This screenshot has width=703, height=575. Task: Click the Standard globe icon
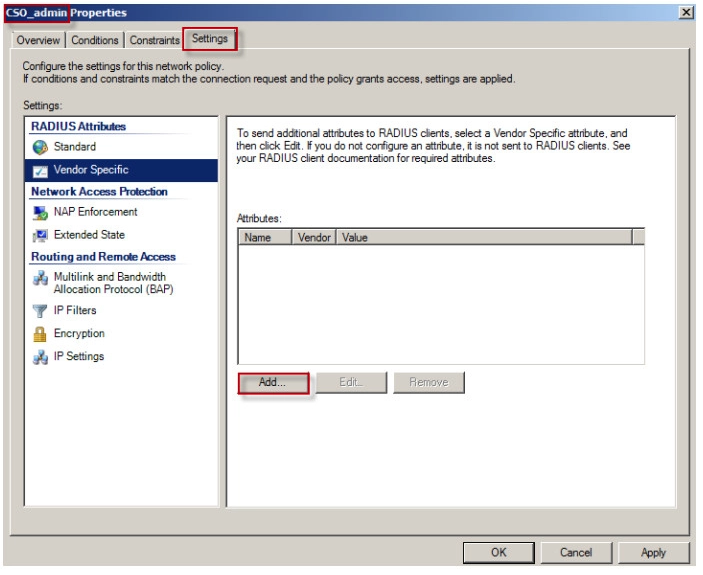pos(40,147)
